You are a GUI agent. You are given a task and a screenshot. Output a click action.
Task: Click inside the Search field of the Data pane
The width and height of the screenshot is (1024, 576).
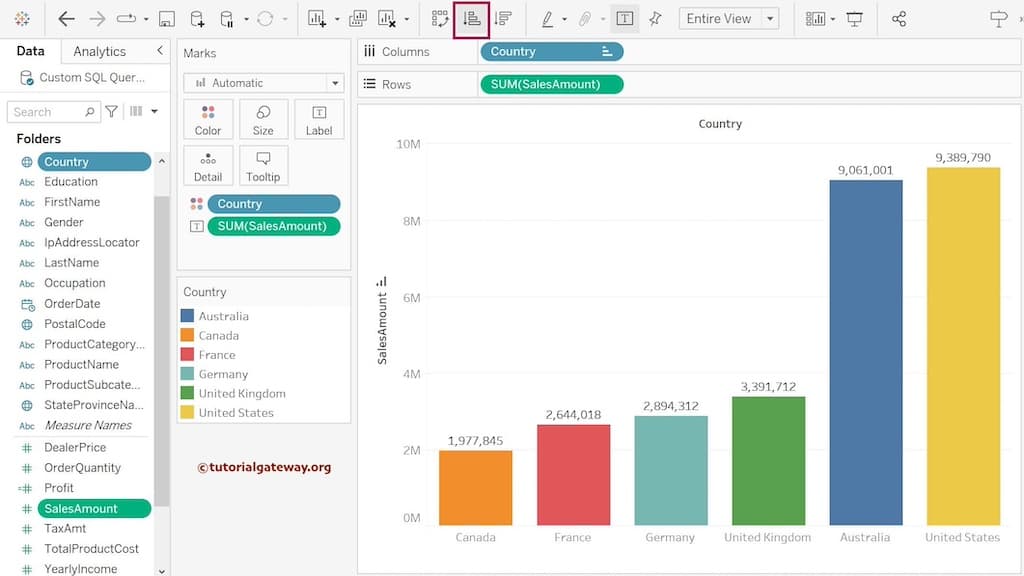click(52, 111)
